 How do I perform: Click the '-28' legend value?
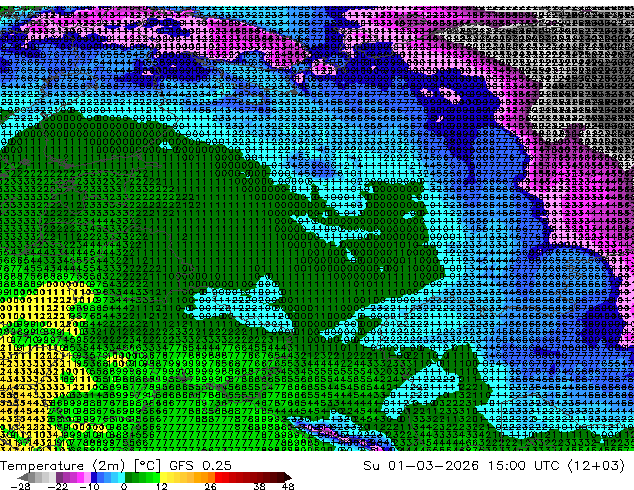20,486
